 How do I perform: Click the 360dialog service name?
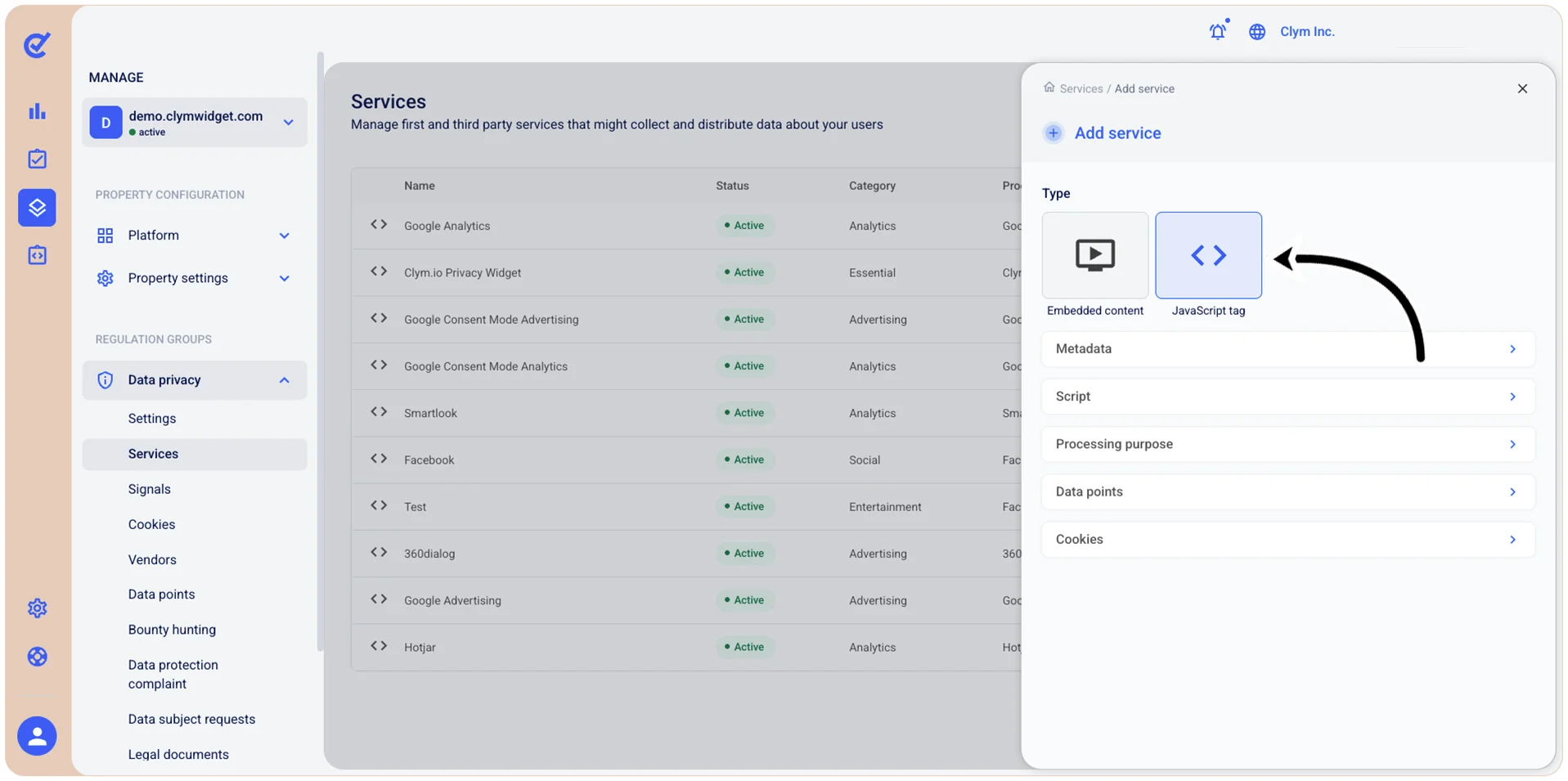(429, 554)
